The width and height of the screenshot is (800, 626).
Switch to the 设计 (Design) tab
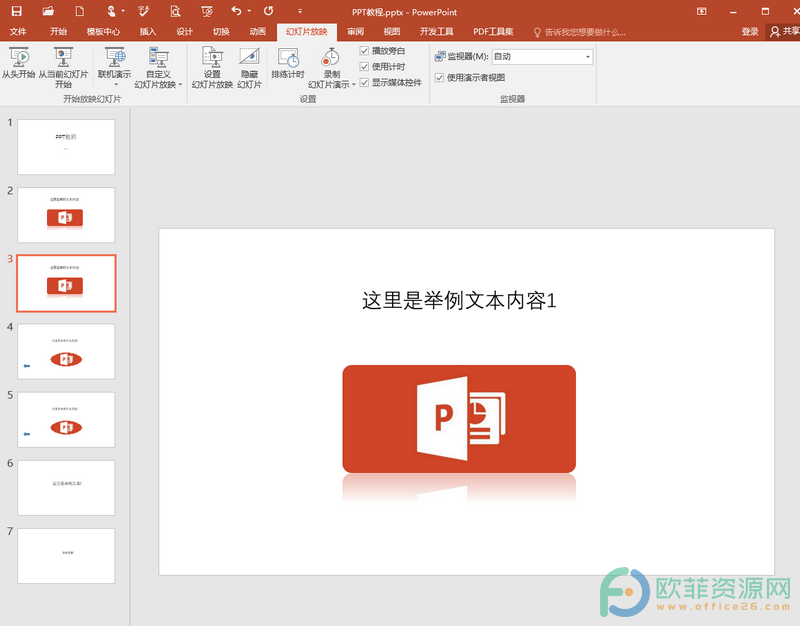coord(184,32)
